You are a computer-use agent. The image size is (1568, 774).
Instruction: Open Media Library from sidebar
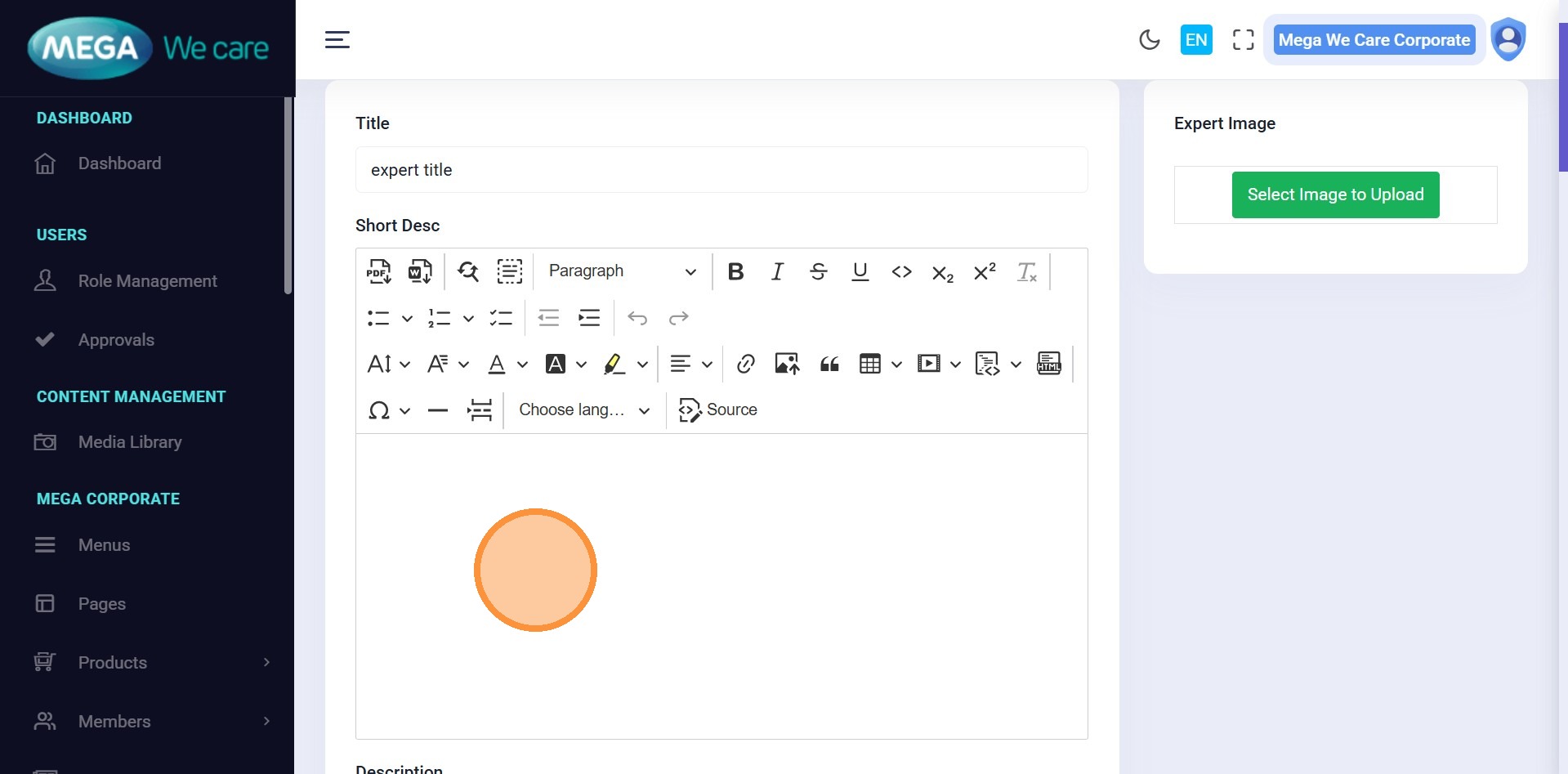(130, 442)
